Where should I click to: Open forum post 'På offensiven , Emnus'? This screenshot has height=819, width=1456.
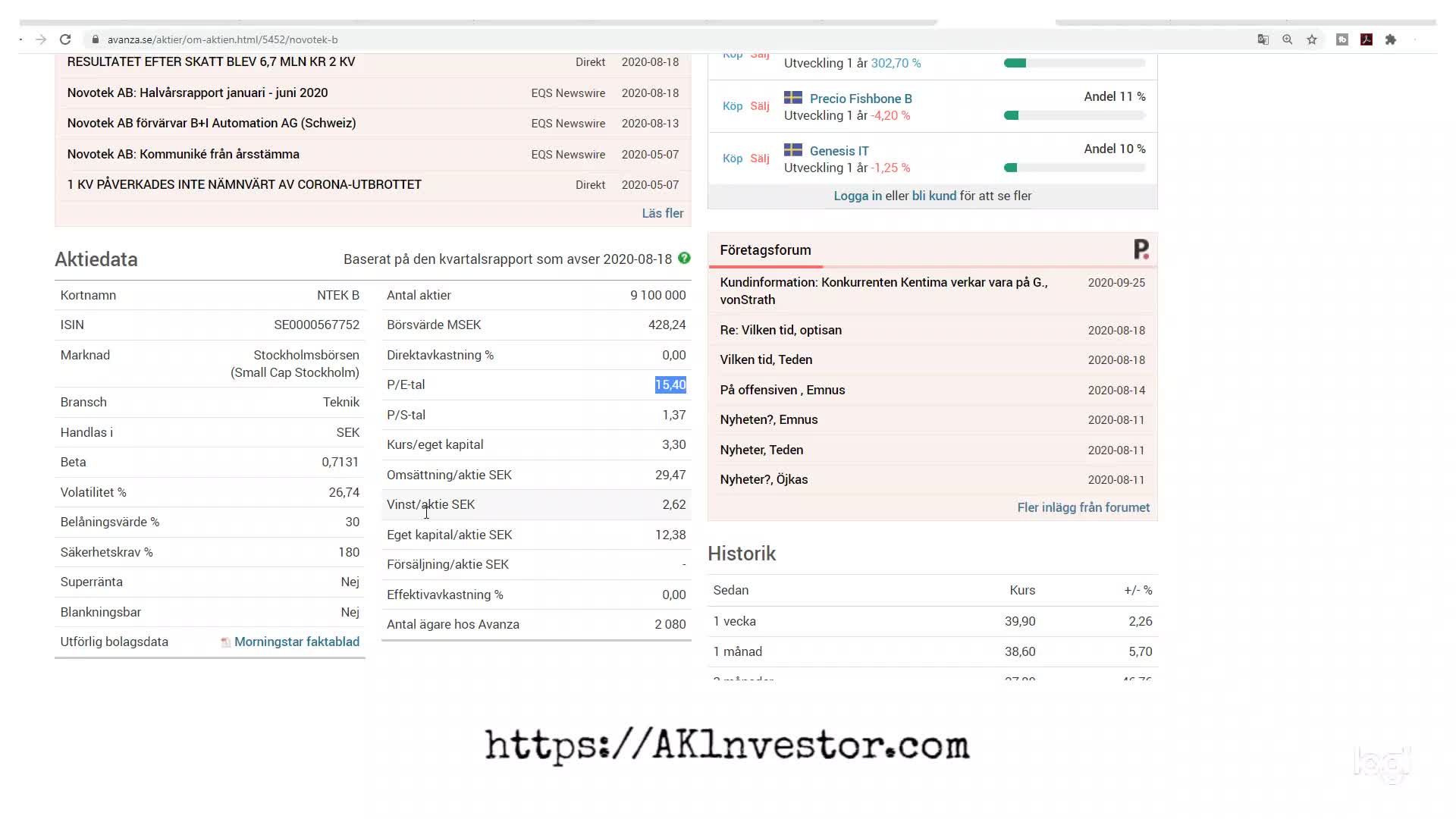pos(782,390)
